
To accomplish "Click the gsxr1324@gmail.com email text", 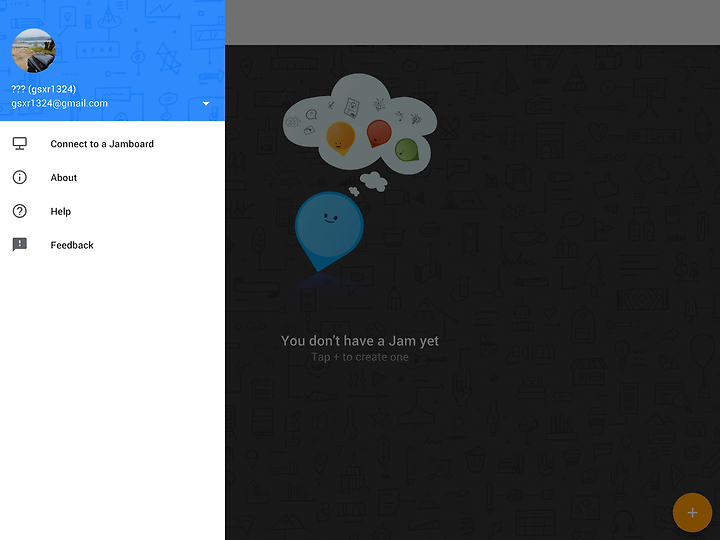I will 60,103.
